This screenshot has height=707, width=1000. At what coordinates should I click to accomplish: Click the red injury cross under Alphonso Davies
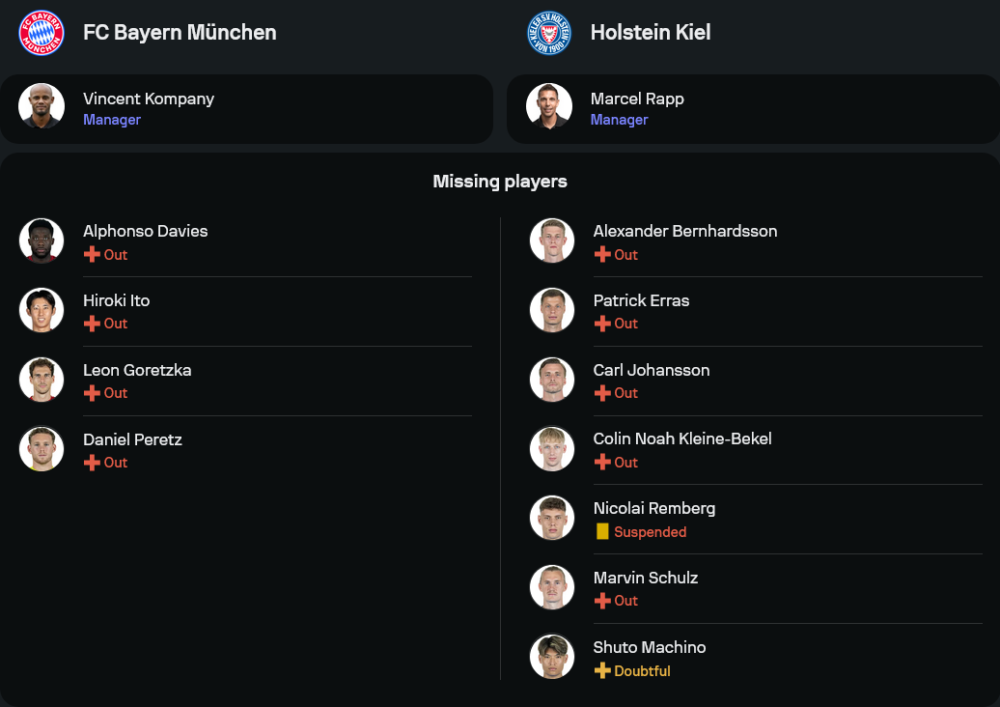tap(92, 255)
